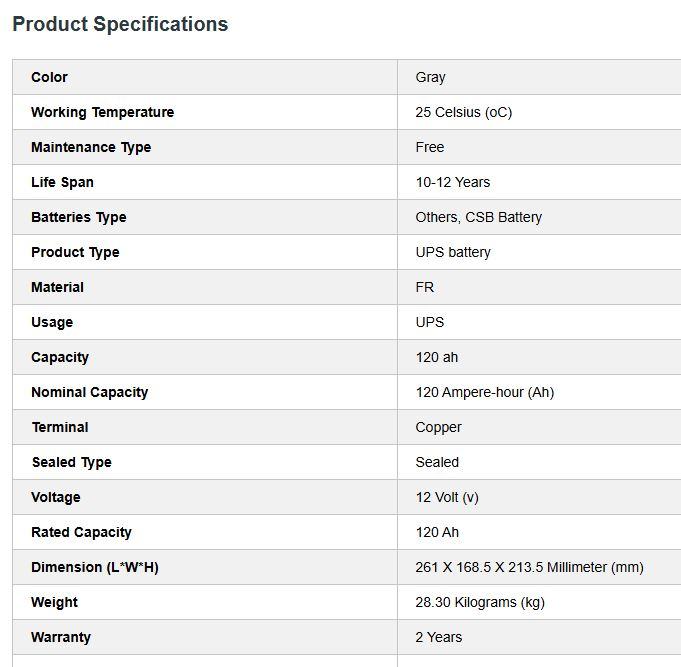
Task: Click the 120 ah capacity value
Action: point(436,357)
